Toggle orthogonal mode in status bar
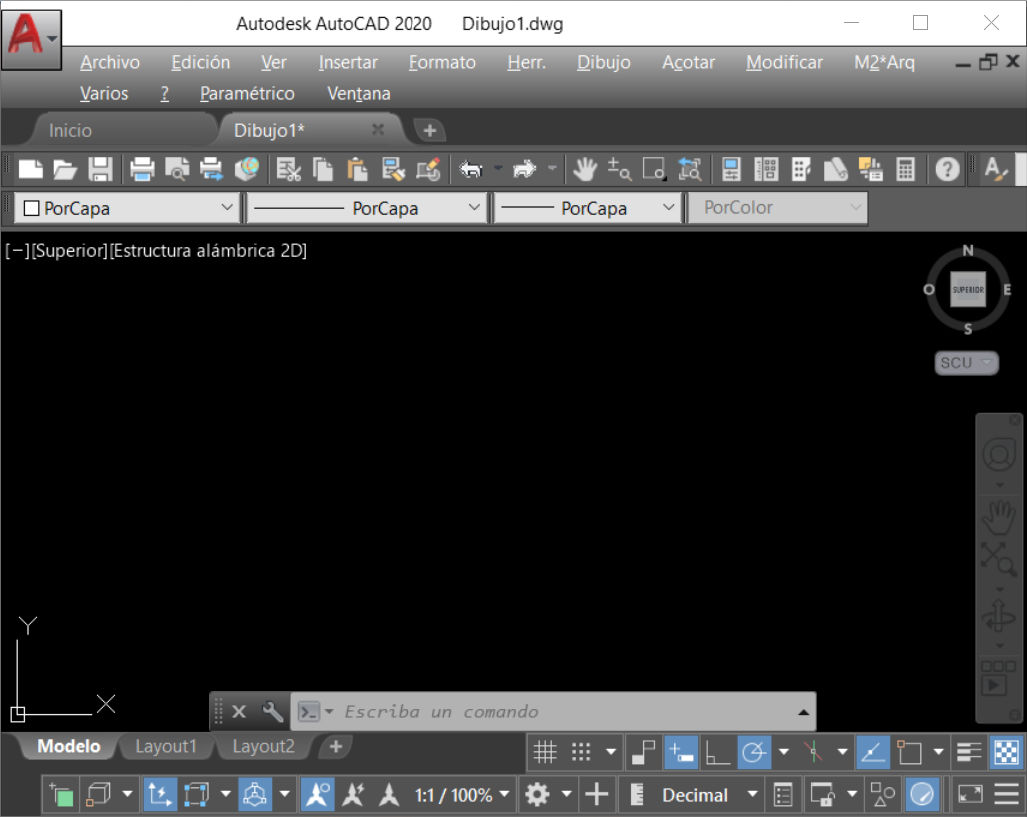Screen dimensions: 1027x817 [717, 751]
